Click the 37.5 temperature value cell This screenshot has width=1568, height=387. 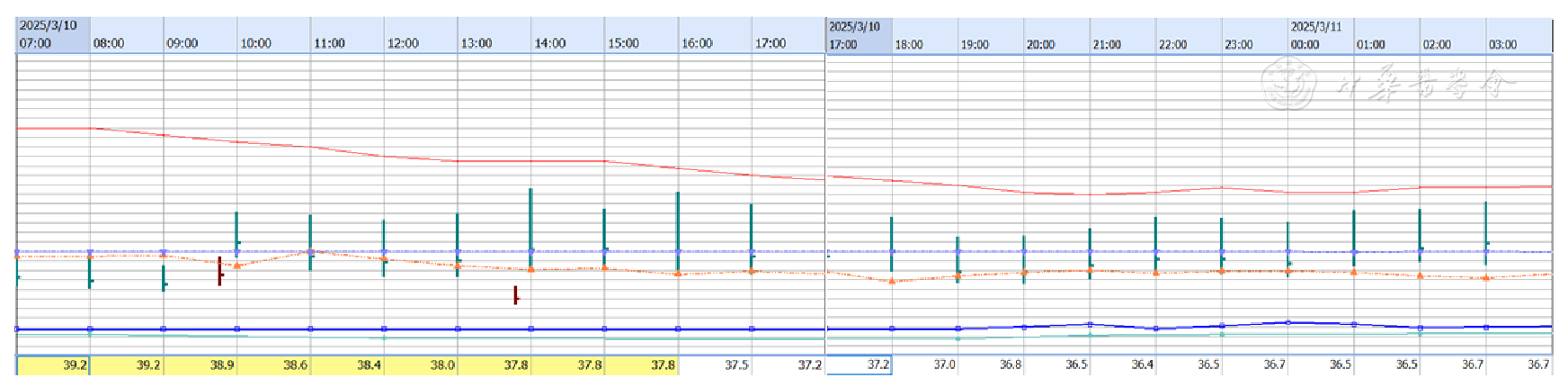[715, 365]
